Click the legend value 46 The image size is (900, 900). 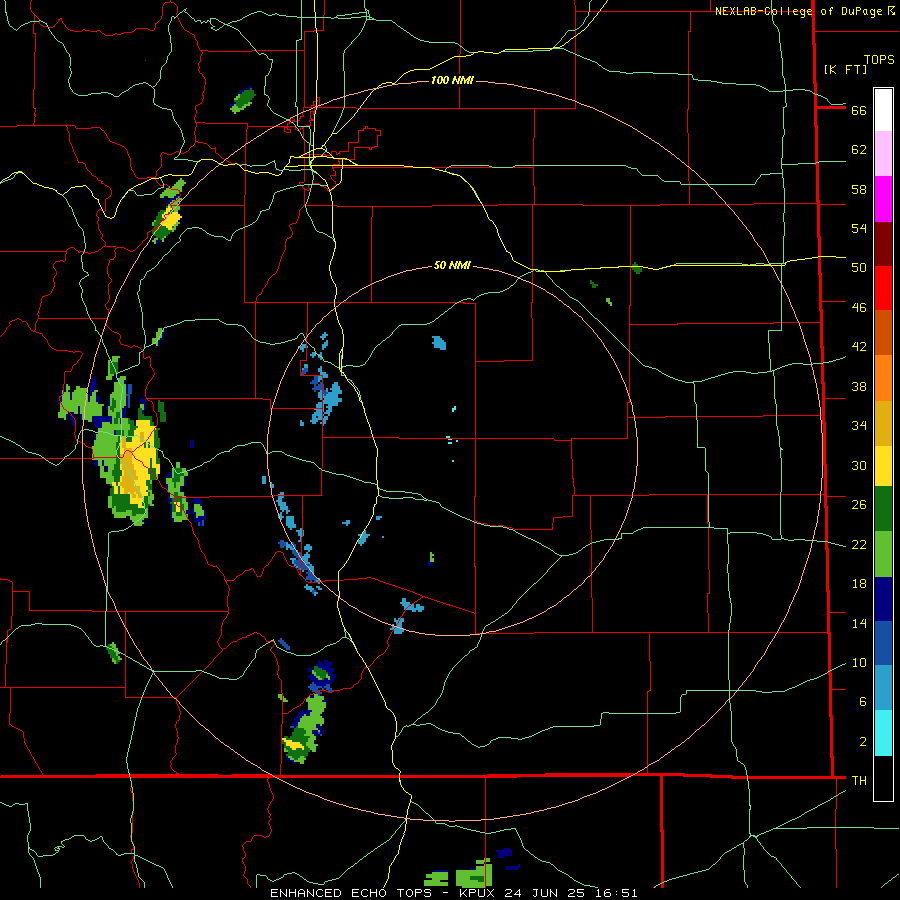(x=859, y=308)
